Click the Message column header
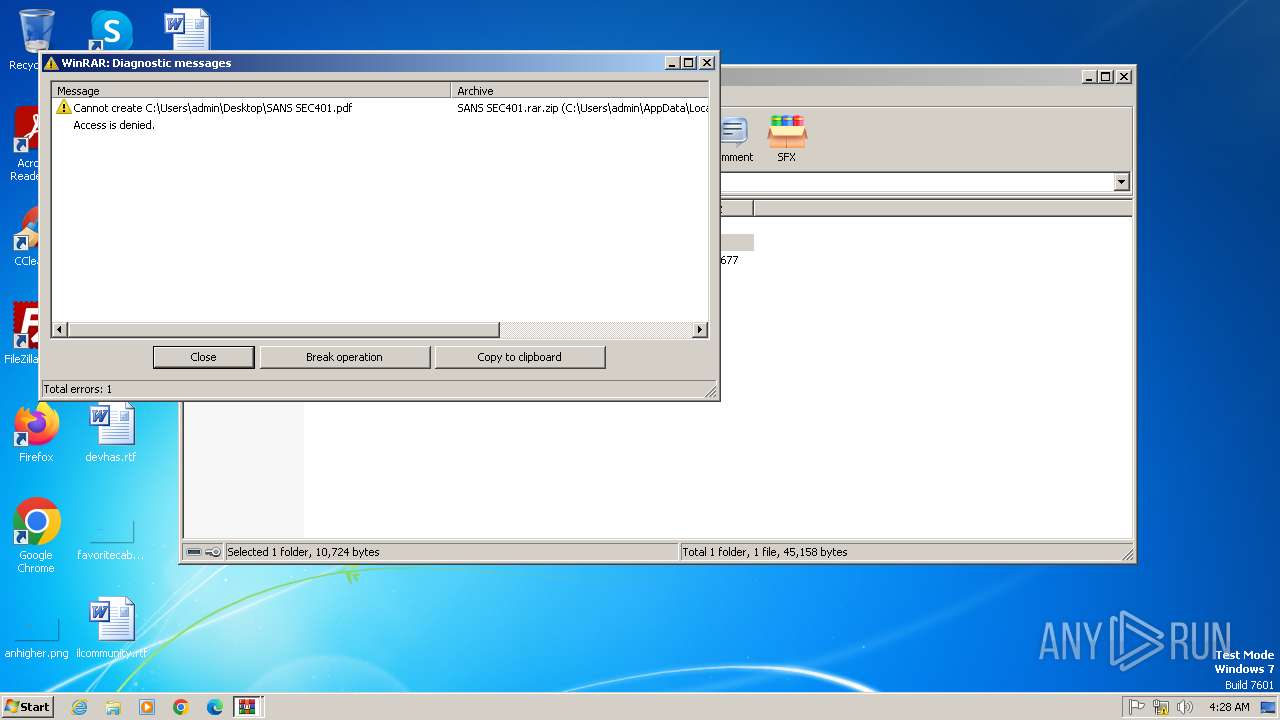Screen dimensions: 1280x720 251,90
